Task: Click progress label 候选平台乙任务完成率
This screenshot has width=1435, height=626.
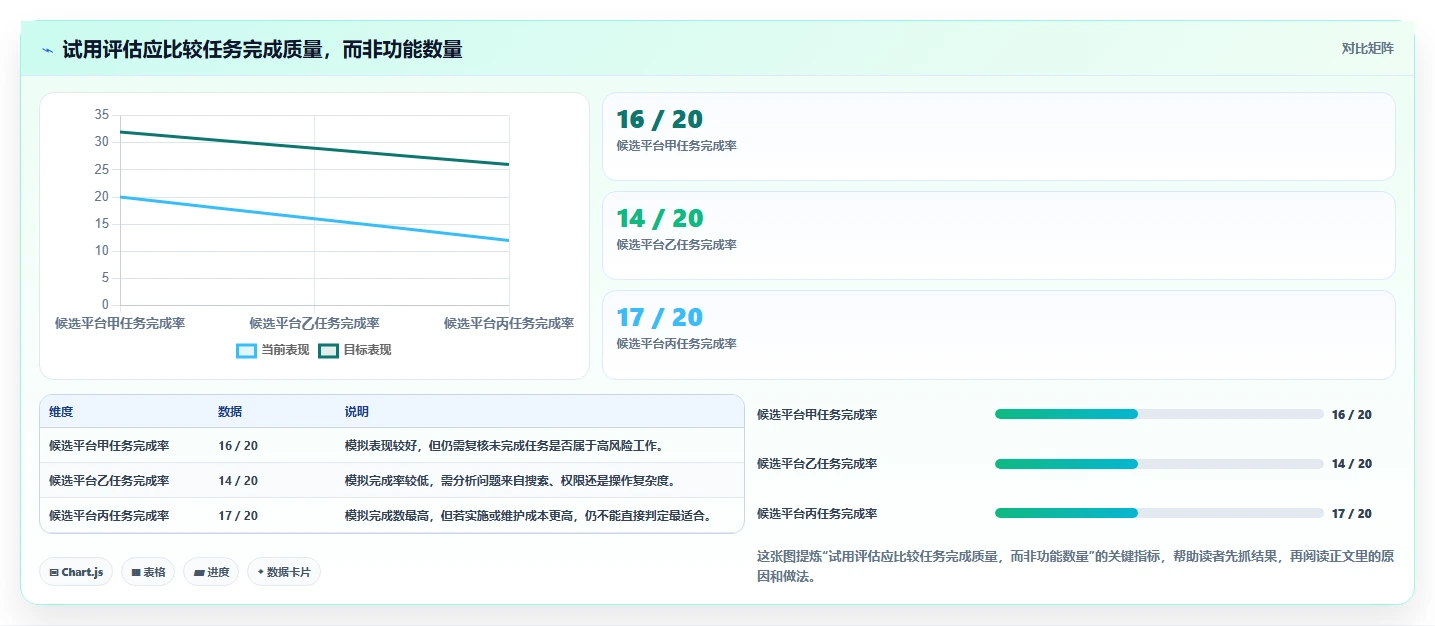Action: (817, 464)
